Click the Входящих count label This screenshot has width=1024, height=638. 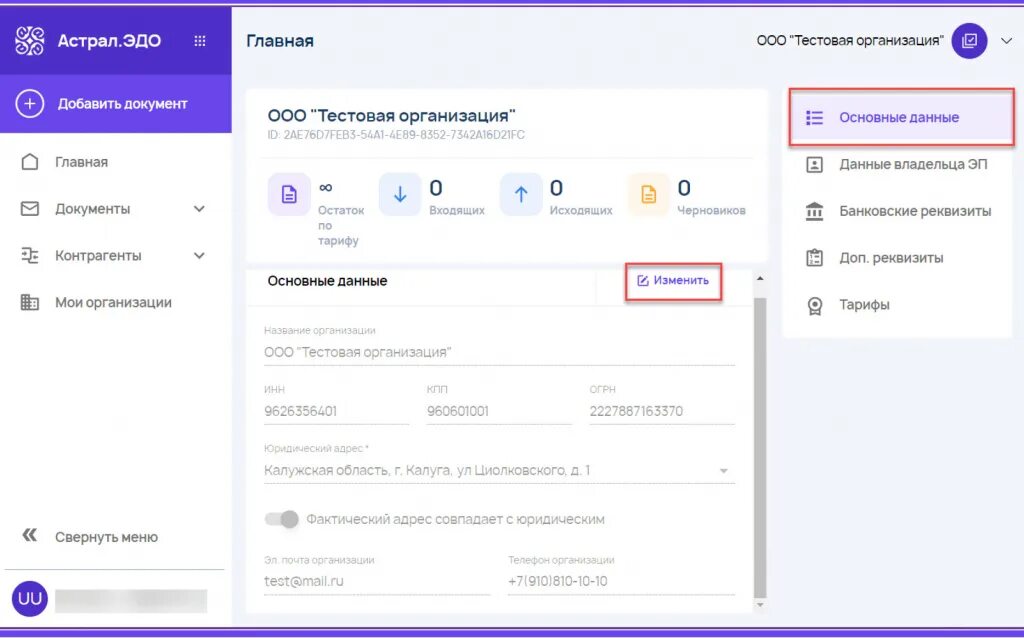pos(457,210)
